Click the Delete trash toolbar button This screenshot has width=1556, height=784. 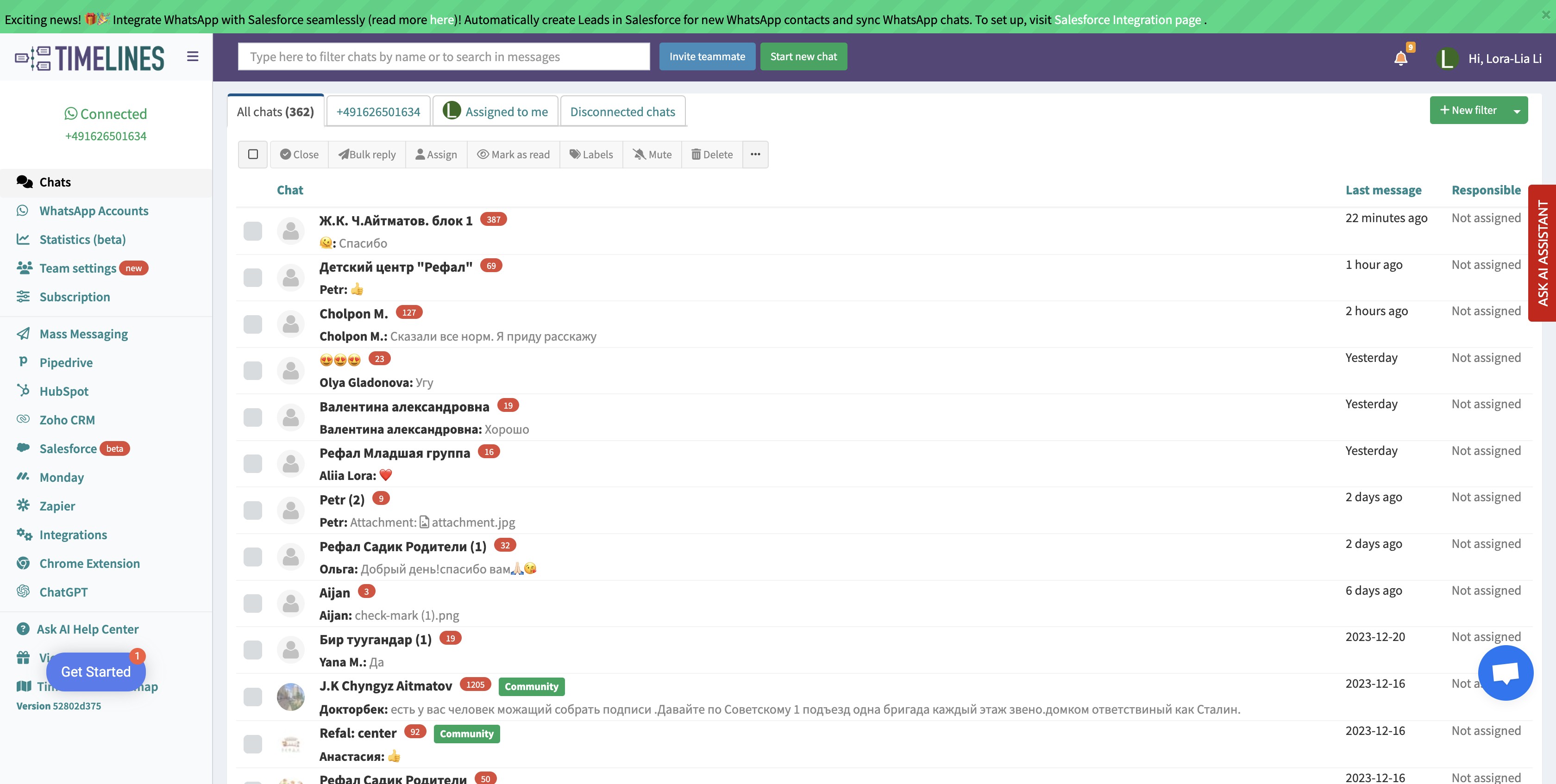(712, 155)
